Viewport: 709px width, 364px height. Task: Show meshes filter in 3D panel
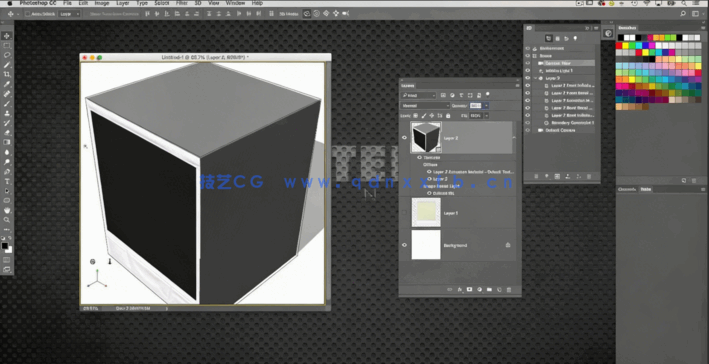click(558, 39)
